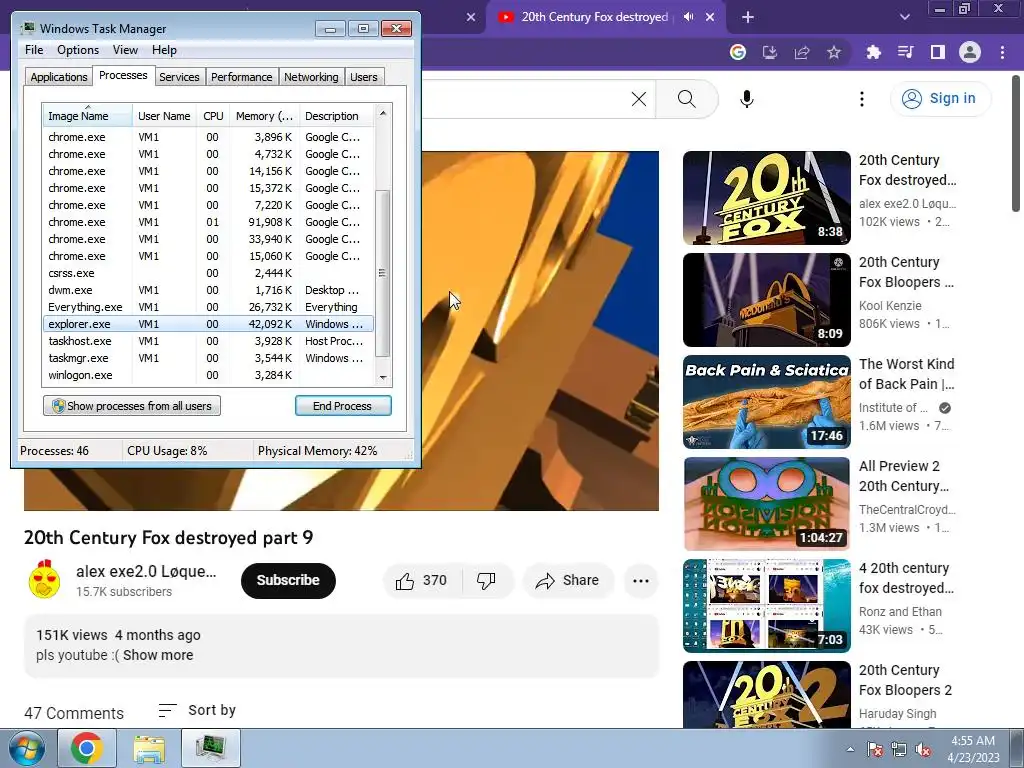Bookmark this page with the star icon
1024x768 pixels.
pyautogui.click(x=834, y=52)
